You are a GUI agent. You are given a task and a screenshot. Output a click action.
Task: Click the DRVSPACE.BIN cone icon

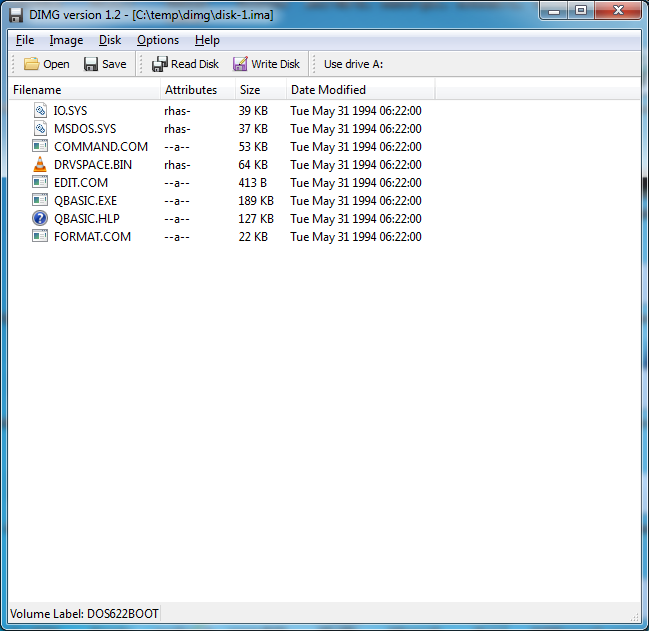[40, 164]
